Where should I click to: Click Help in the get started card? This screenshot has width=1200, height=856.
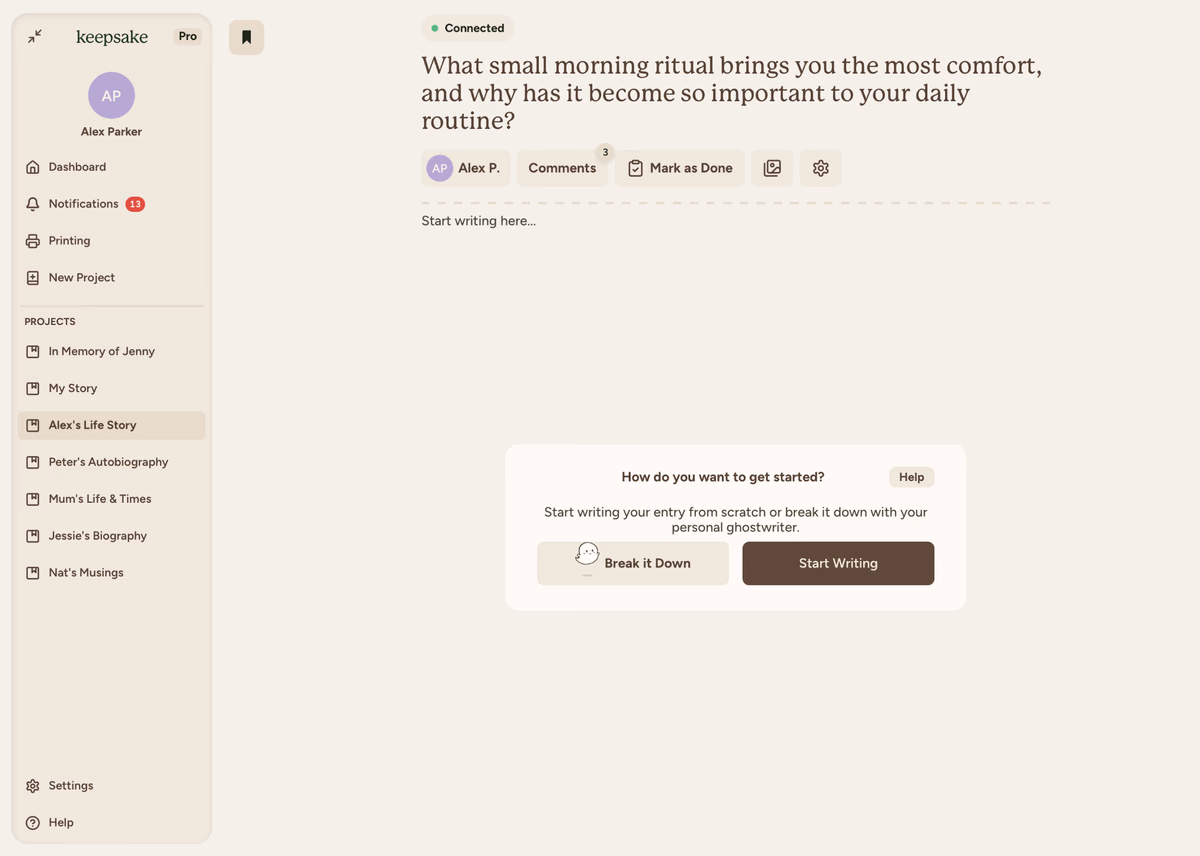coord(911,477)
